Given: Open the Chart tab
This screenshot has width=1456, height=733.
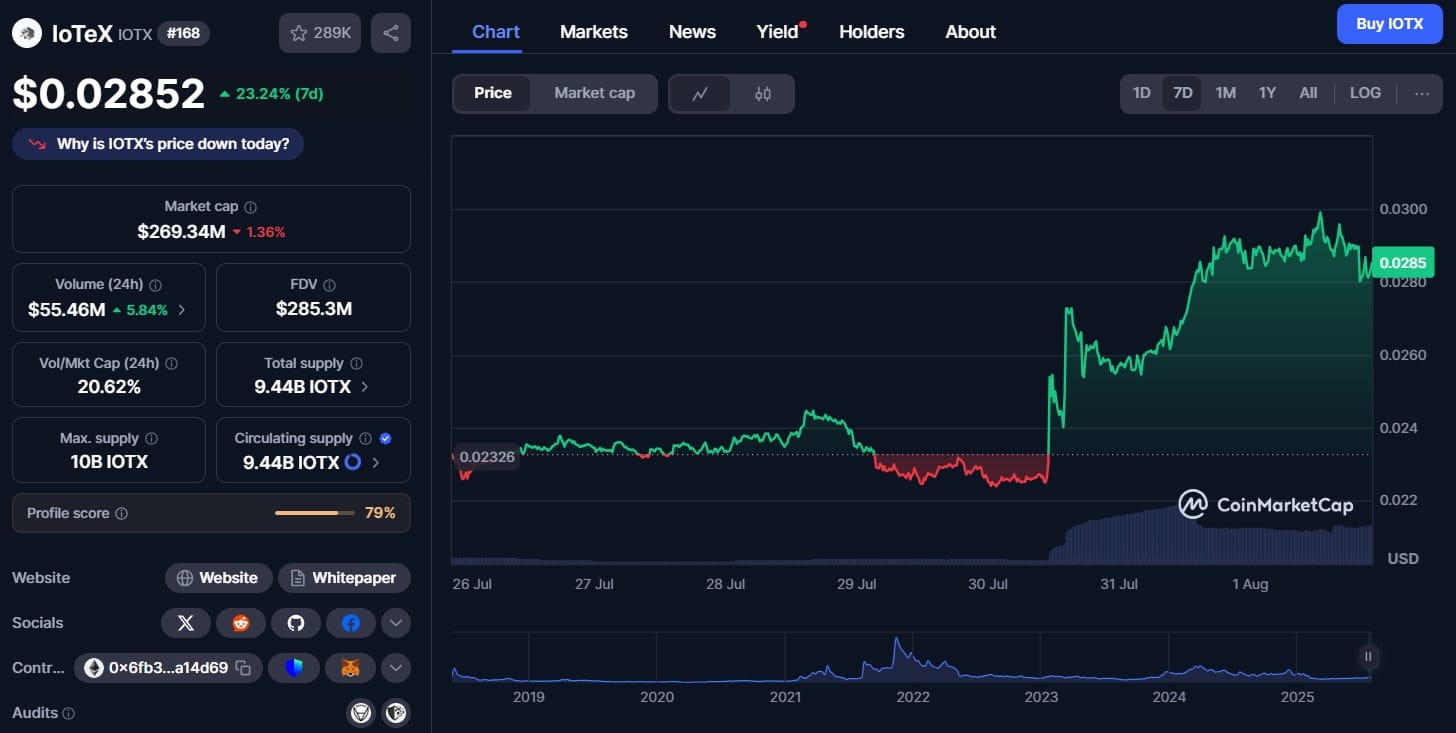Looking at the screenshot, I should click(496, 31).
